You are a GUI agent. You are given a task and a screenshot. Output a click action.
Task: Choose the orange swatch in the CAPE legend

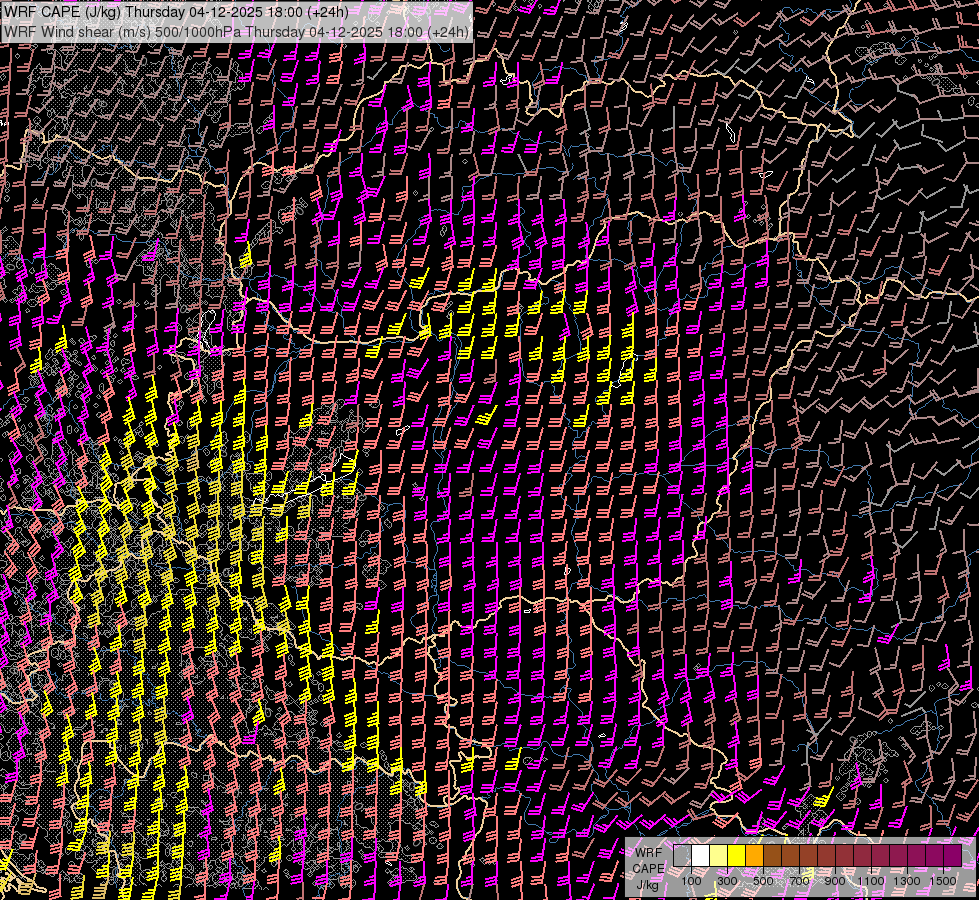pyautogui.click(x=754, y=856)
